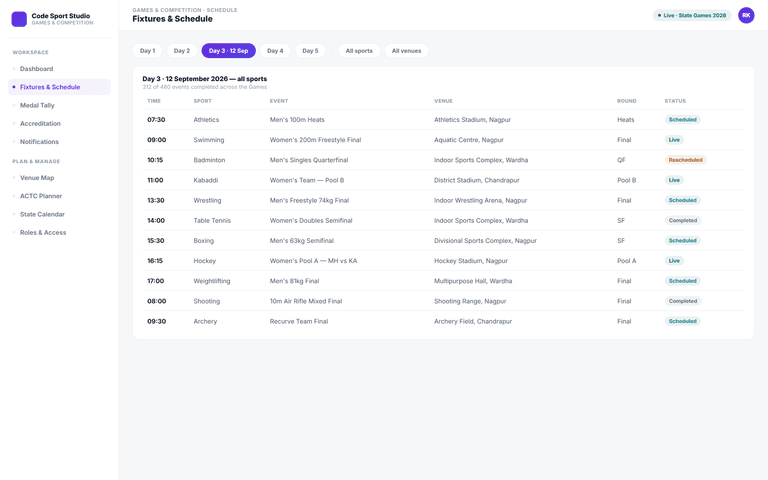This screenshot has height=480, width=768.
Task: Switch to Day 4 tab
Action: (275, 50)
